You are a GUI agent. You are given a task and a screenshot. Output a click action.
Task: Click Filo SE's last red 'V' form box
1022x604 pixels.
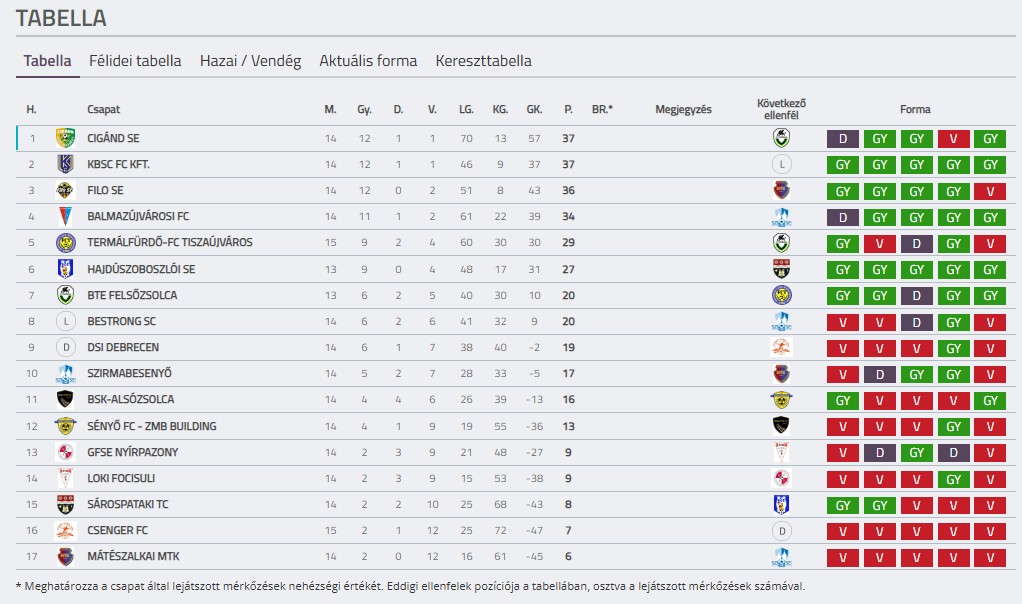[990, 191]
